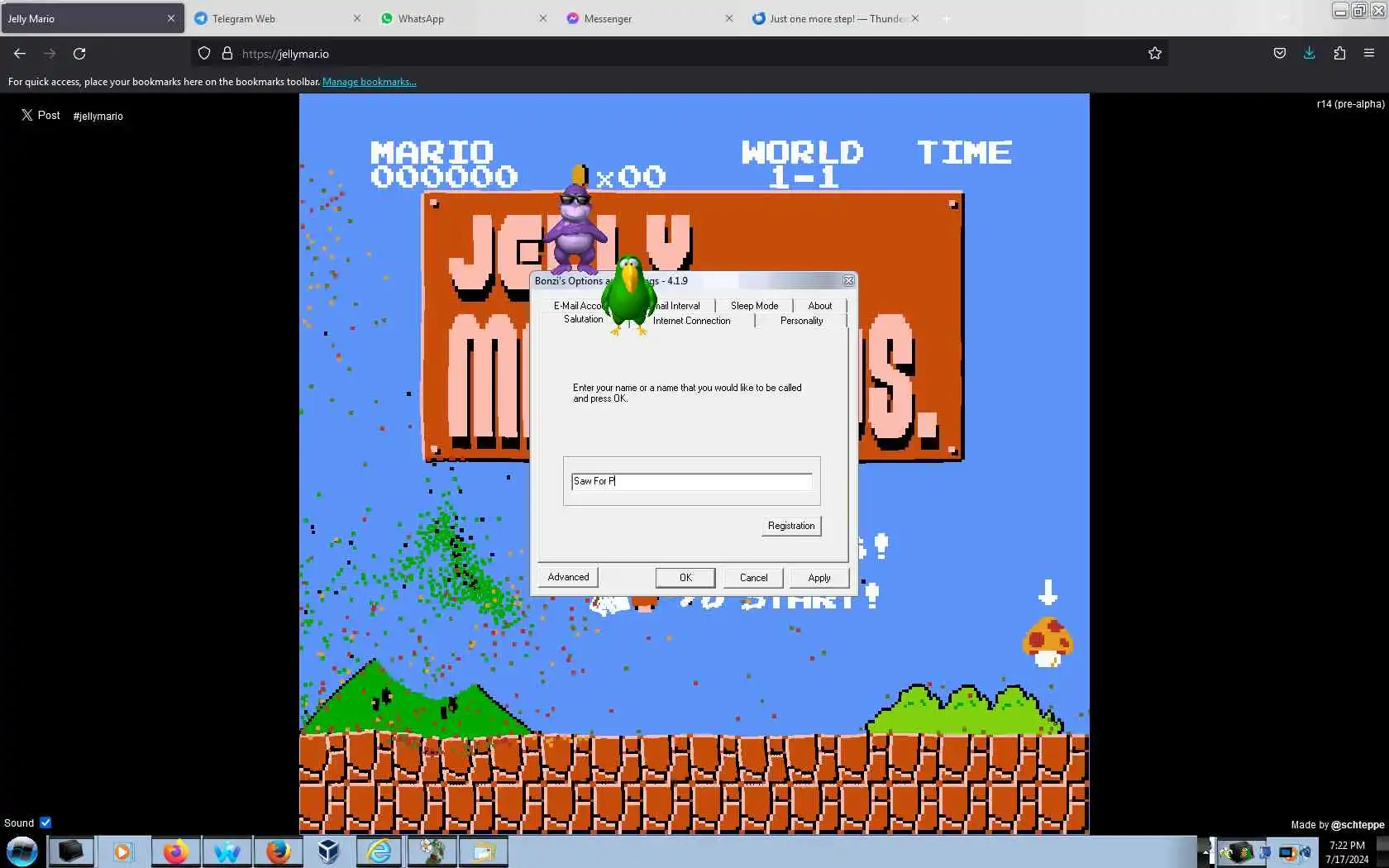The width and height of the screenshot is (1389, 868).
Task: Open the tracking protection shield icon
Action: 204,54
